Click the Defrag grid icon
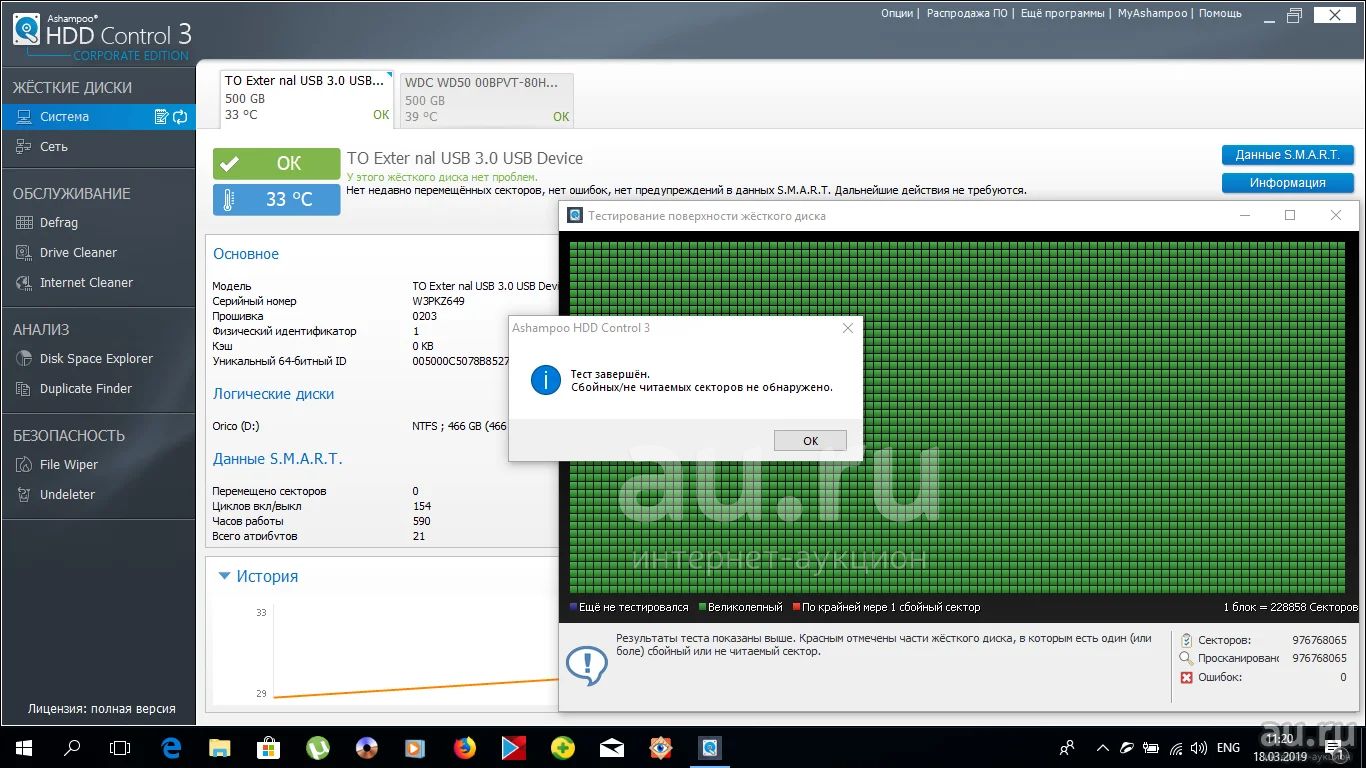 click(x=23, y=223)
